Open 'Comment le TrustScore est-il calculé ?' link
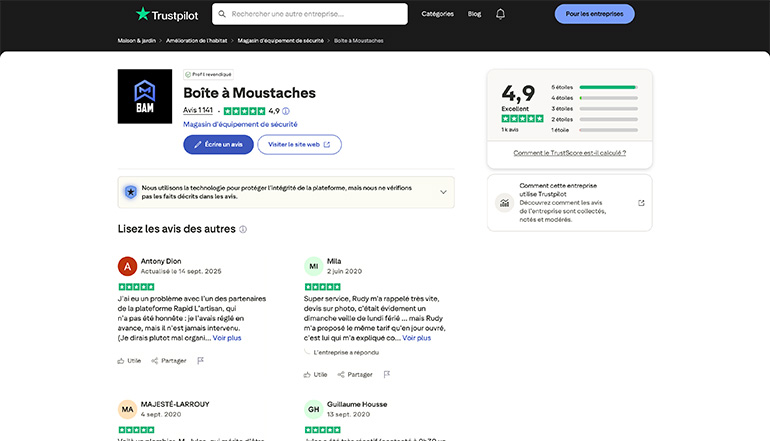Image resolution: width=770 pixels, height=441 pixels. tap(570, 153)
